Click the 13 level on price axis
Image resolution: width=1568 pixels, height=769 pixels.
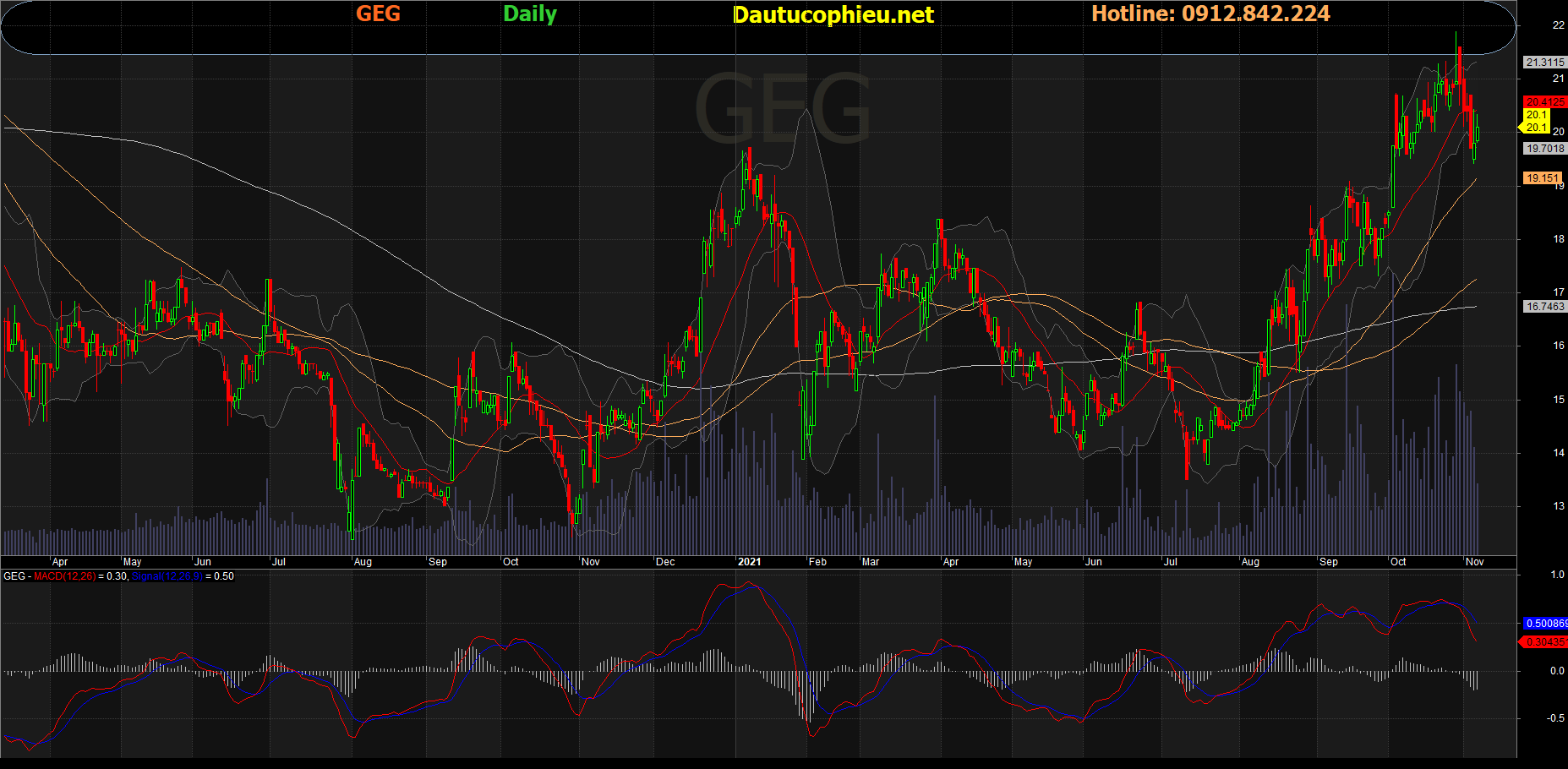[1558, 506]
